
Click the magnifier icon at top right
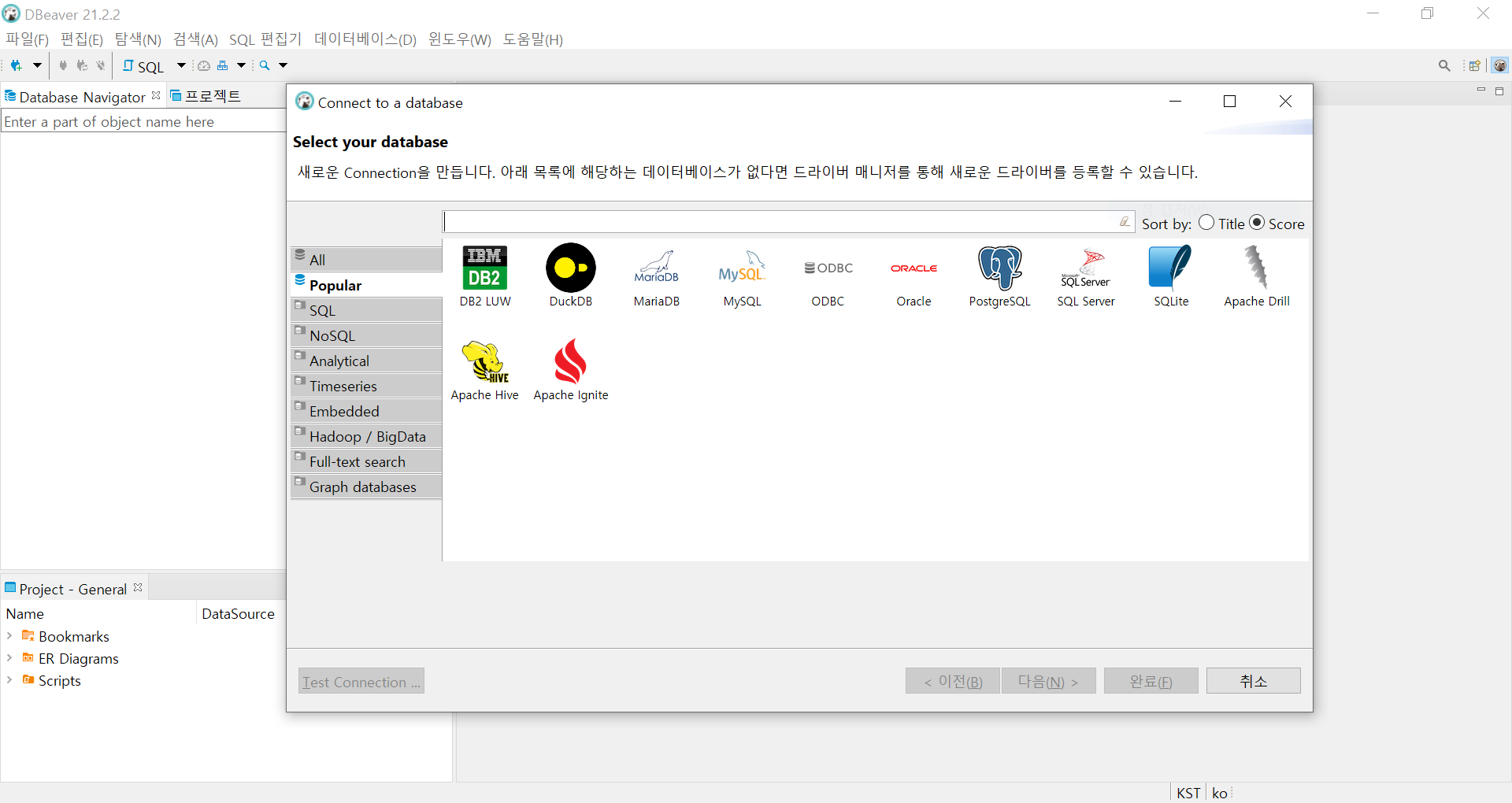coord(1444,65)
